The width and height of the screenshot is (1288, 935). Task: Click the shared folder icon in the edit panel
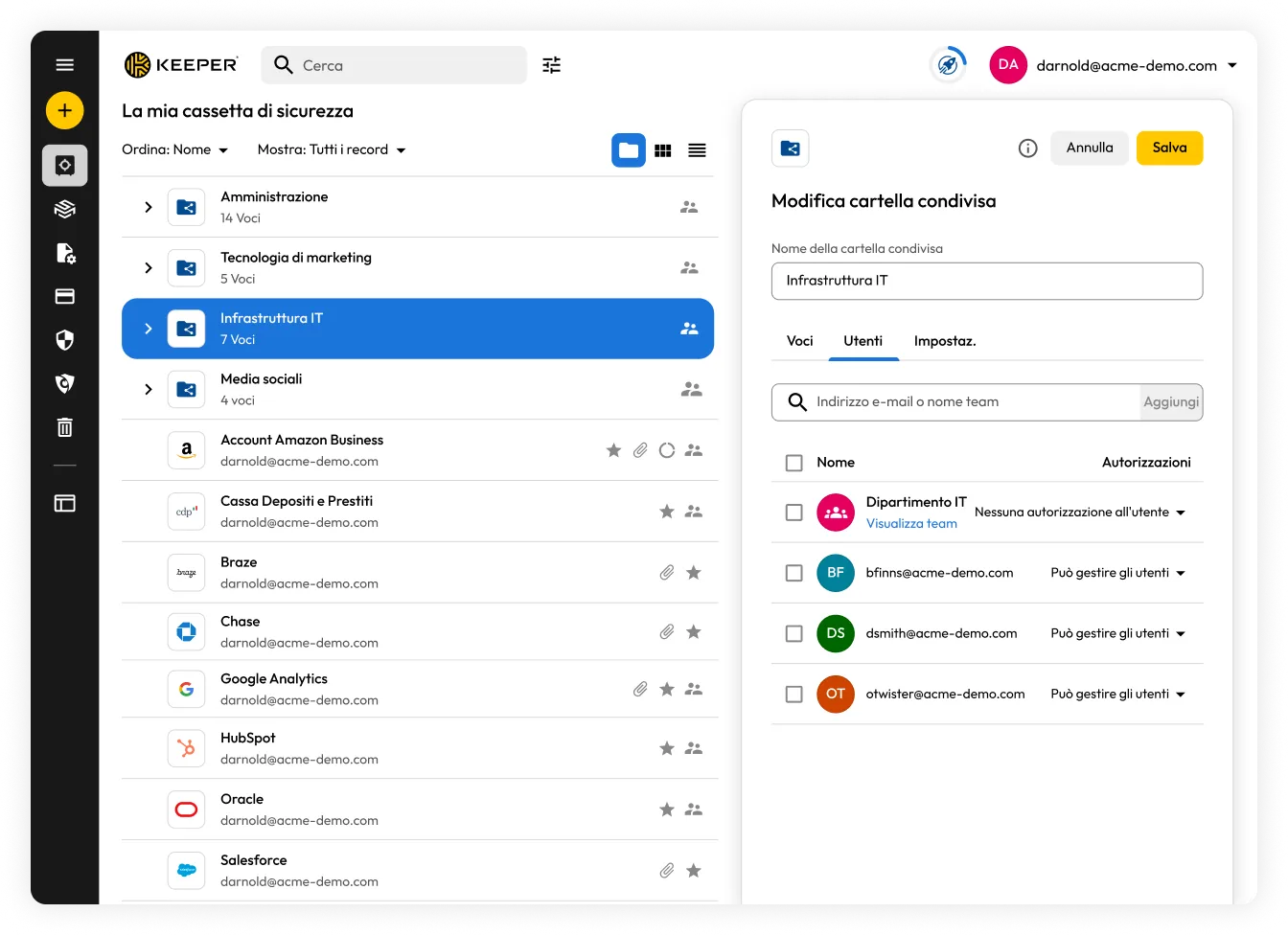[x=791, y=148]
